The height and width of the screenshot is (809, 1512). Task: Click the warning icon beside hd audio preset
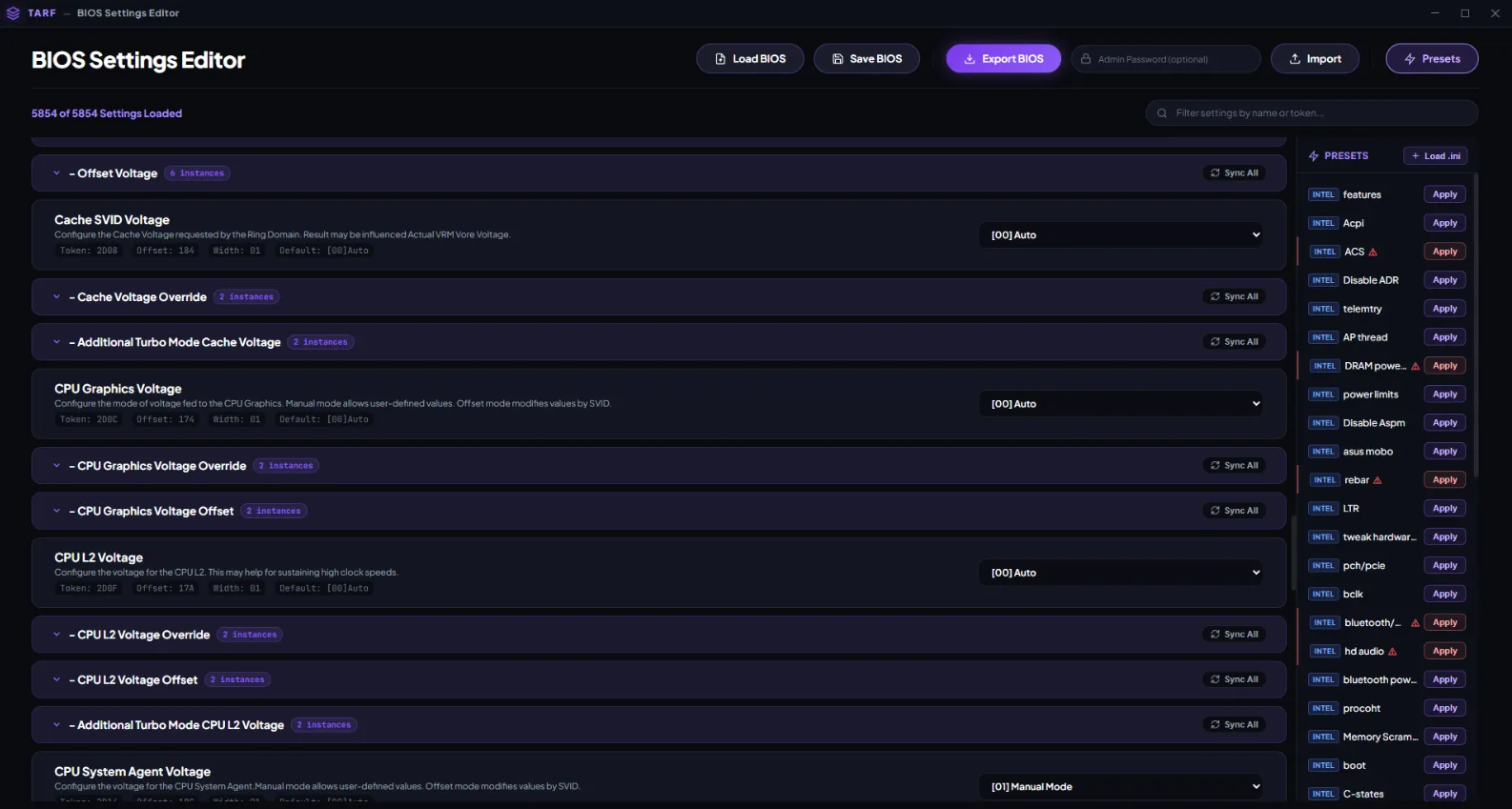point(1392,652)
